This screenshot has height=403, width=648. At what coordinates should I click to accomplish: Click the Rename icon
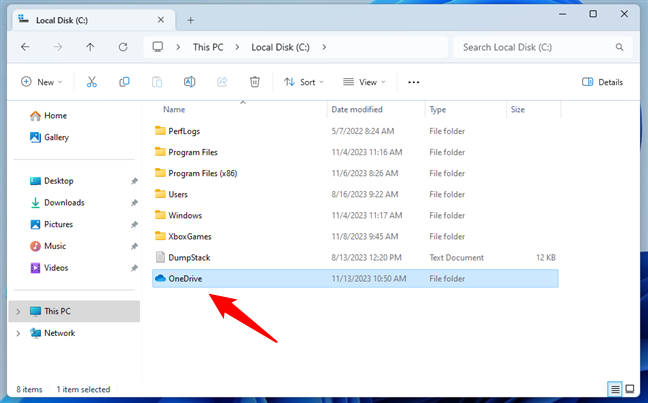tap(189, 82)
